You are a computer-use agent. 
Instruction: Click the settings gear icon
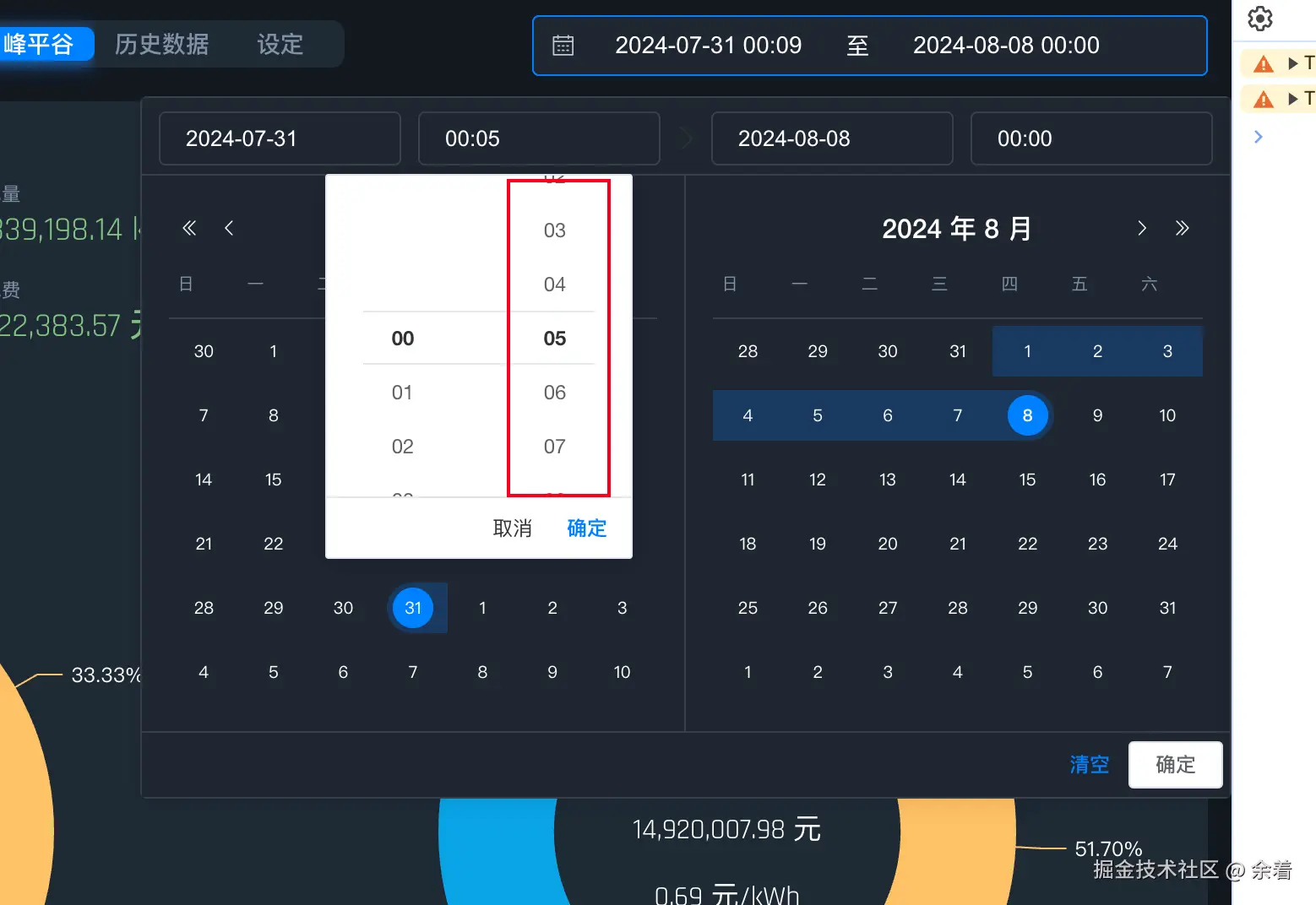1259,19
